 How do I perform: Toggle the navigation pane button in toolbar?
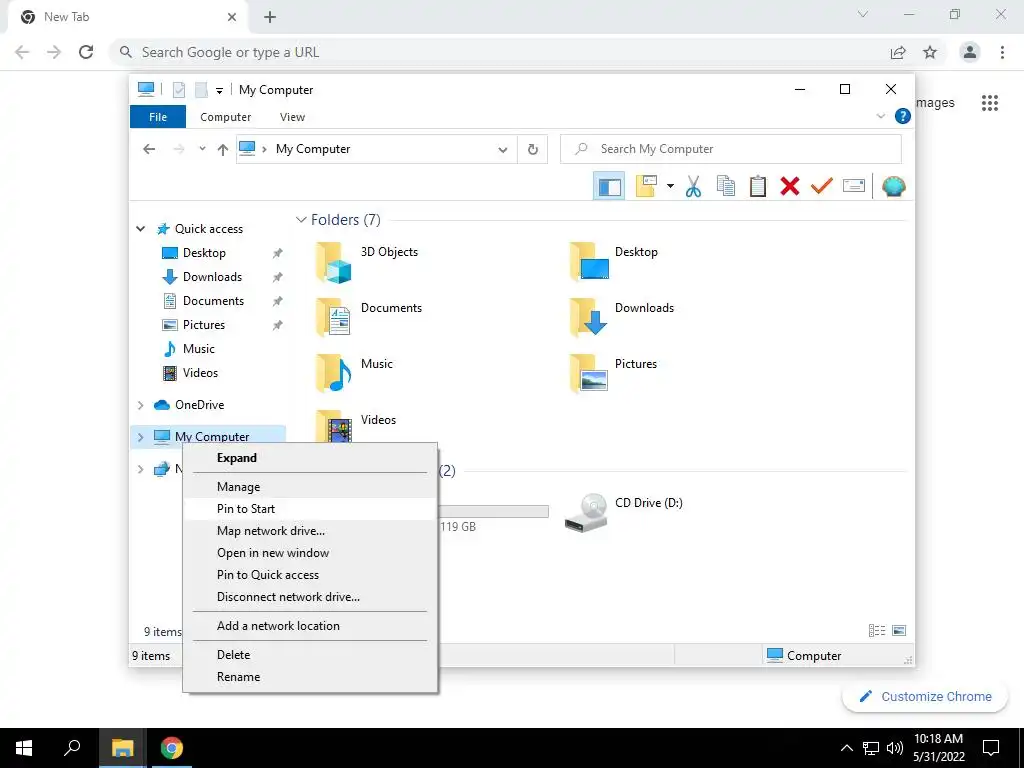609,186
